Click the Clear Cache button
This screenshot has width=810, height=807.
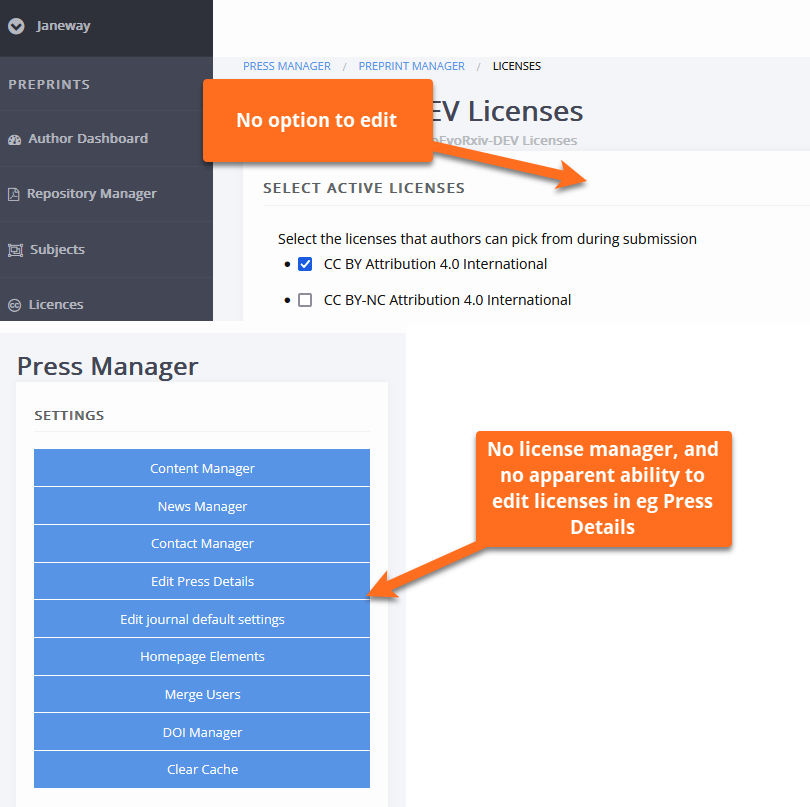coord(201,769)
